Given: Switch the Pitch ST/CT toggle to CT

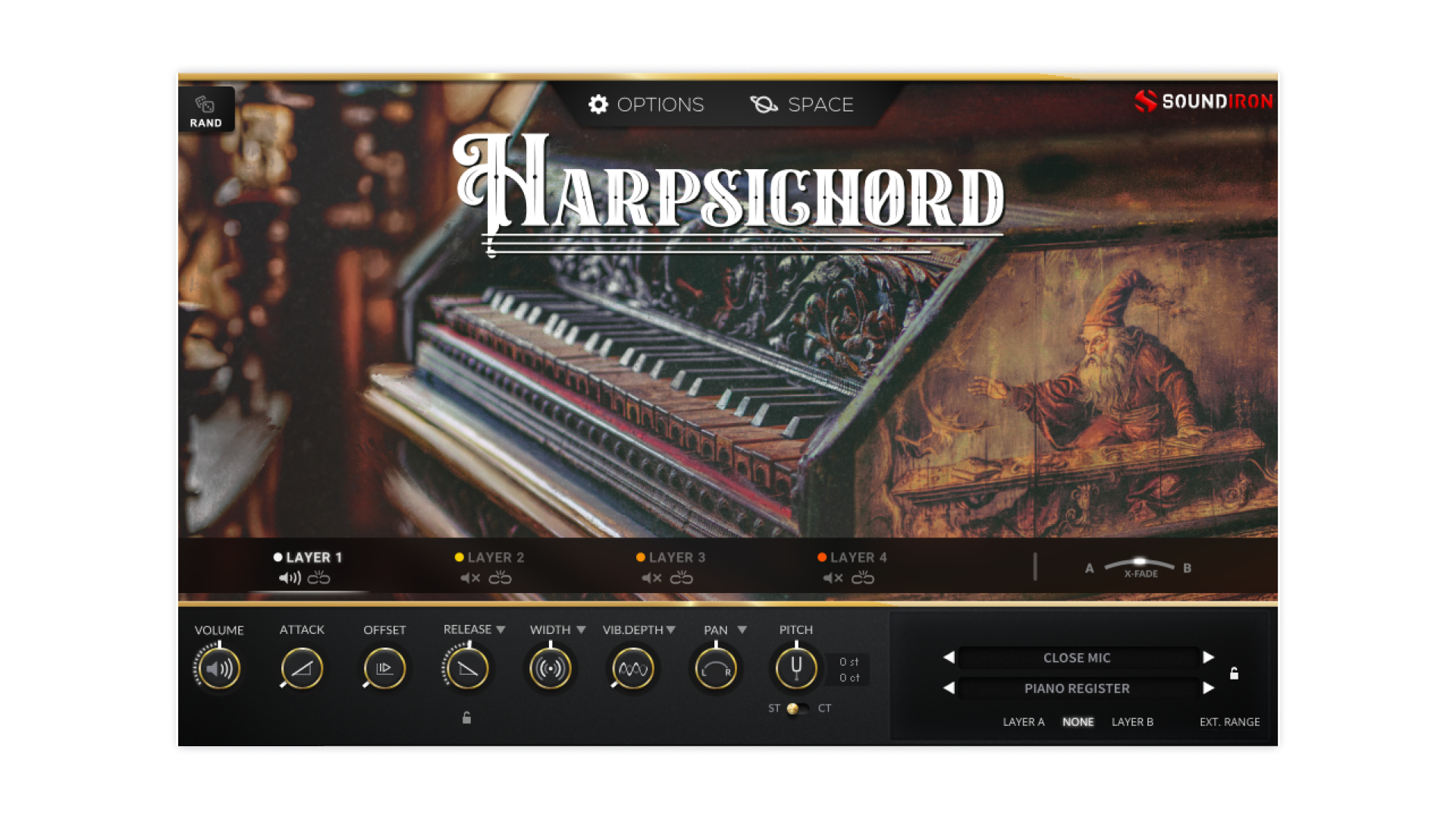Looking at the screenshot, I should [804, 710].
